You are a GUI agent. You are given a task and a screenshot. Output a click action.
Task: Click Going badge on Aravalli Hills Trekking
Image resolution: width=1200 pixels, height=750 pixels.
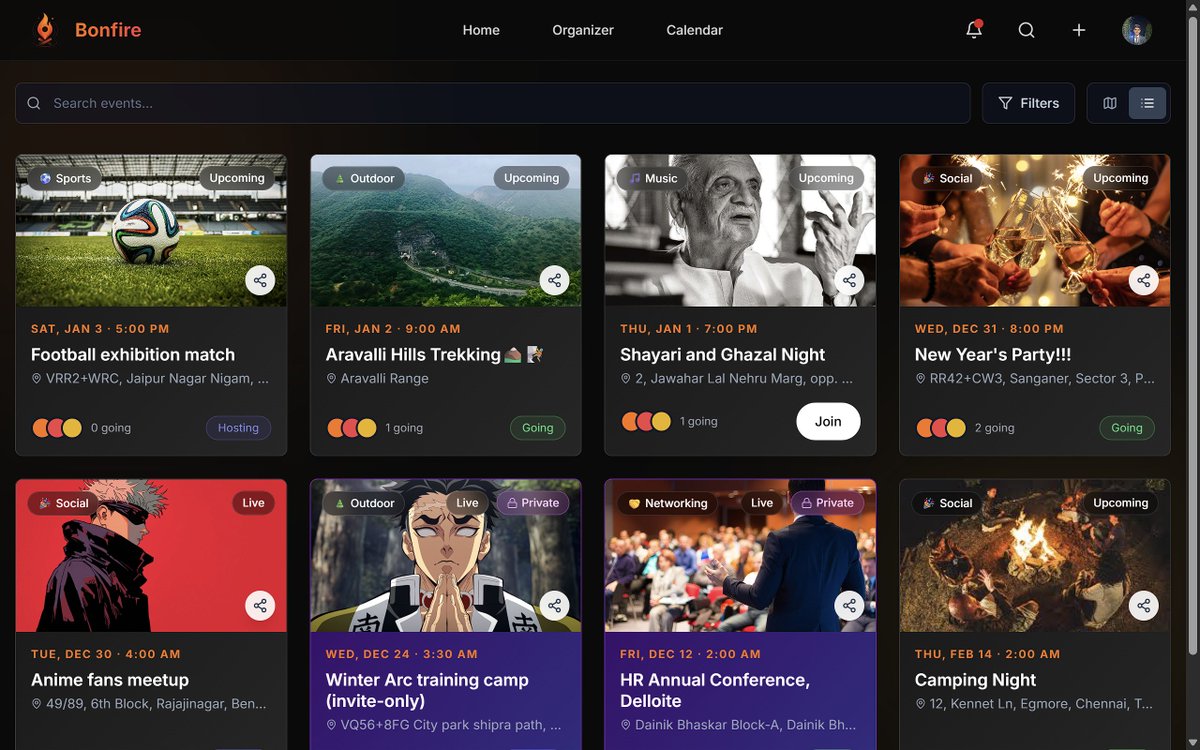(537, 428)
